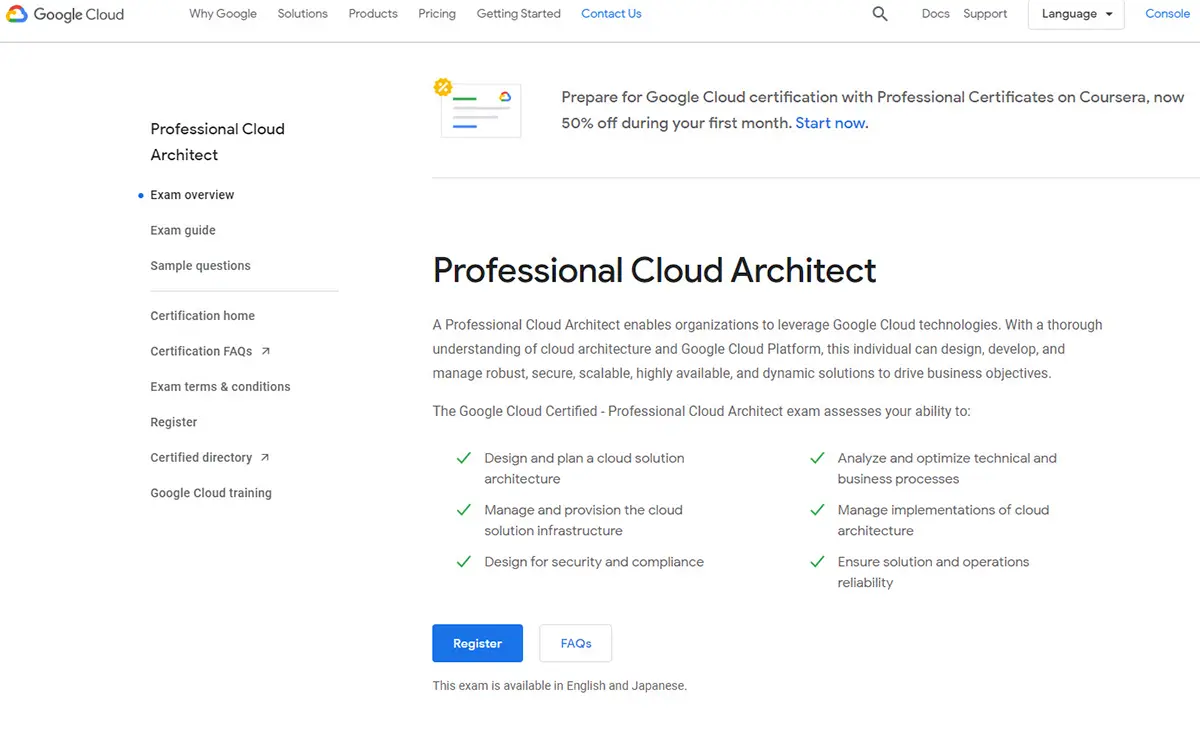Image resolution: width=1200 pixels, height=730 pixels.
Task: Open Exam terms & conditions
Action: [220, 387]
